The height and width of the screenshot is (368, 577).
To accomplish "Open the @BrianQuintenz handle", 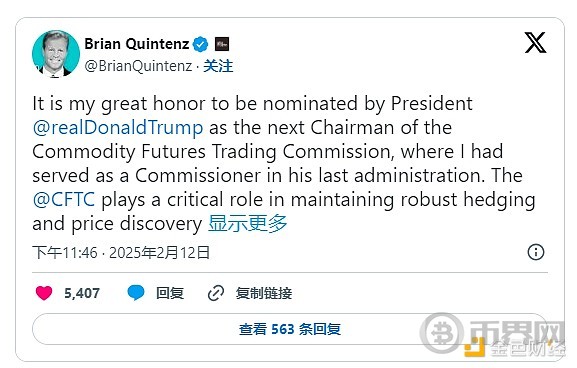I will (138, 66).
